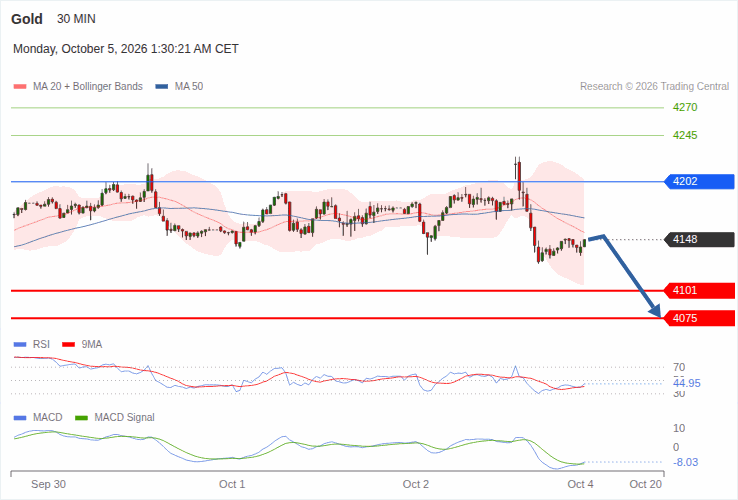Viewport: 738px width, 500px height.
Task: Click the MACD 10 scale label
Action: tap(679, 428)
